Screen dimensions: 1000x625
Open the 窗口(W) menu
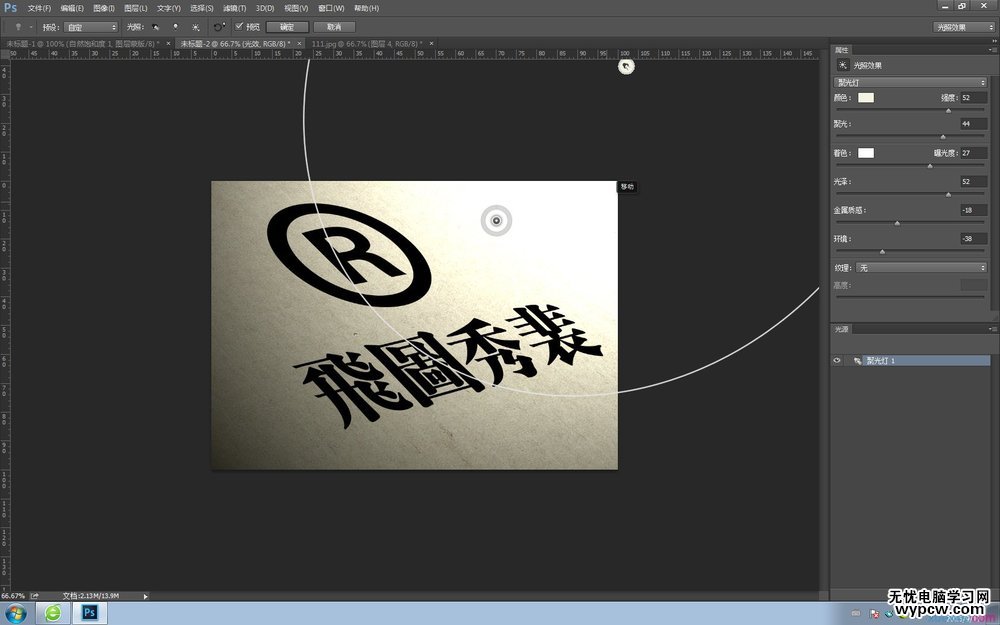click(x=331, y=8)
